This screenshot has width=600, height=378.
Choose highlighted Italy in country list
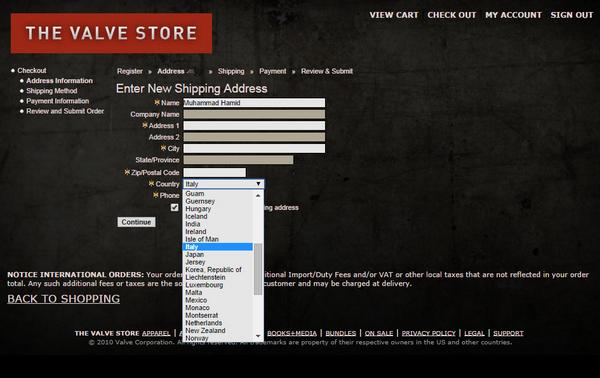click(x=218, y=247)
